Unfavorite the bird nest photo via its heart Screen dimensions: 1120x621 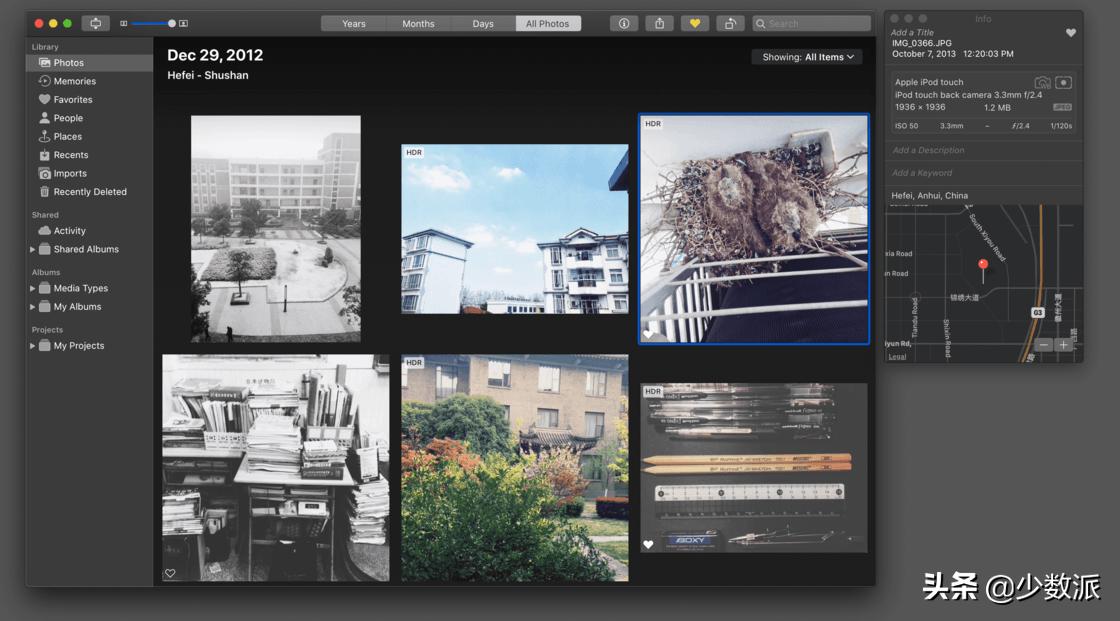[649, 334]
